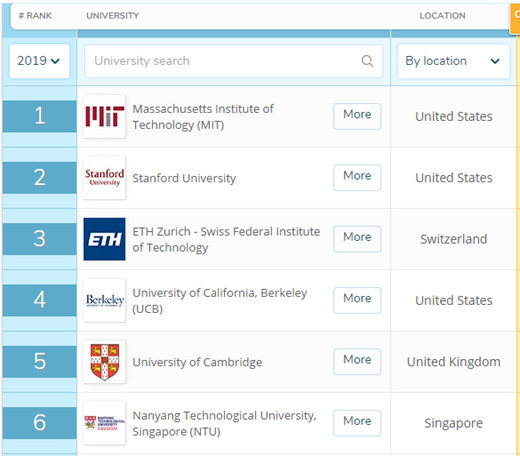
Task: Open the Stanford University name link
Action: (x=184, y=178)
